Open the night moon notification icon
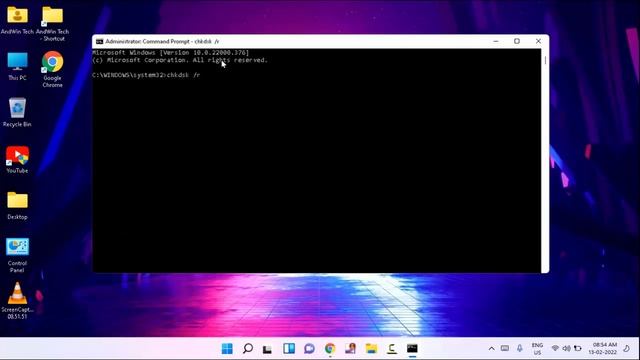 pos(627,349)
